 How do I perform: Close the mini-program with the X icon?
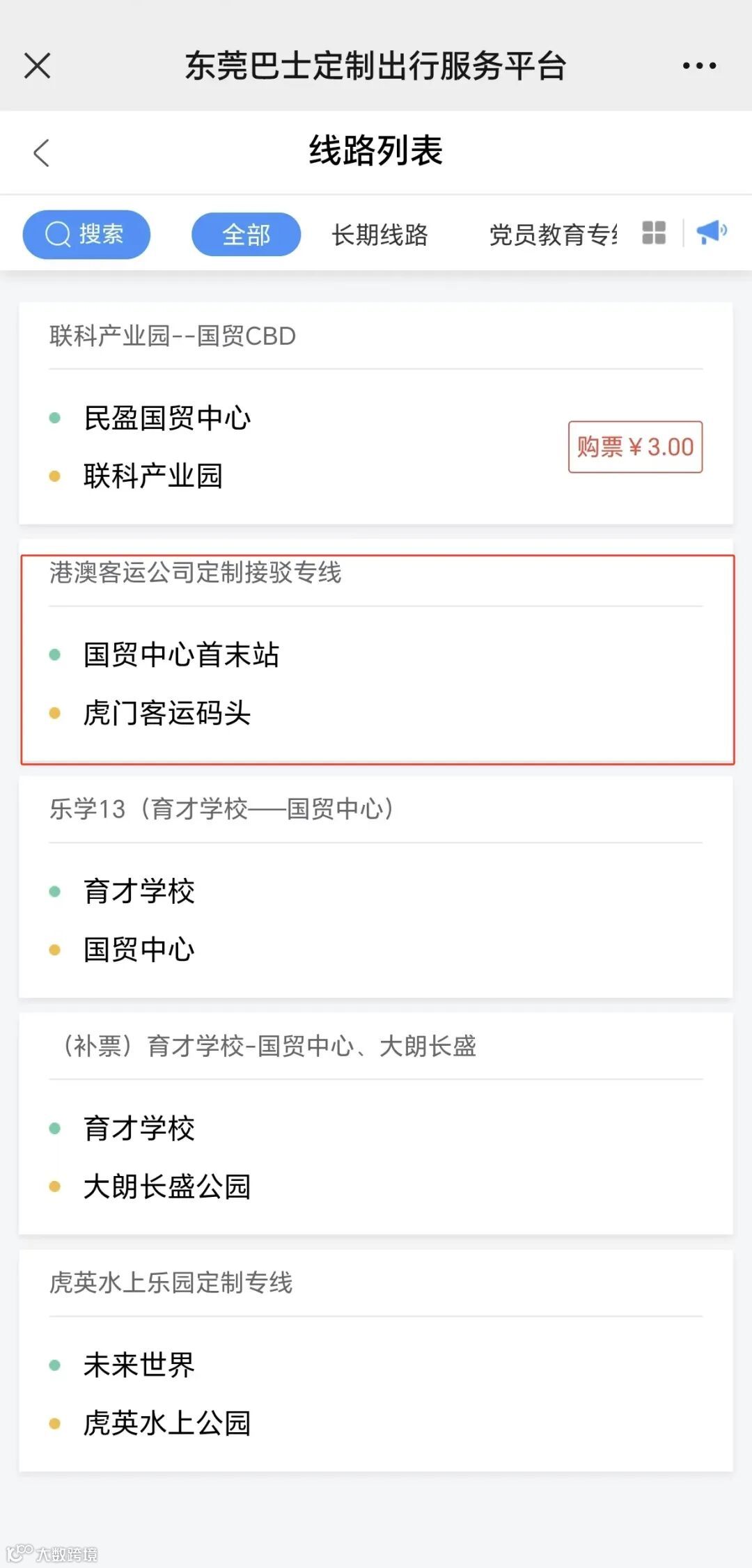click(38, 66)
